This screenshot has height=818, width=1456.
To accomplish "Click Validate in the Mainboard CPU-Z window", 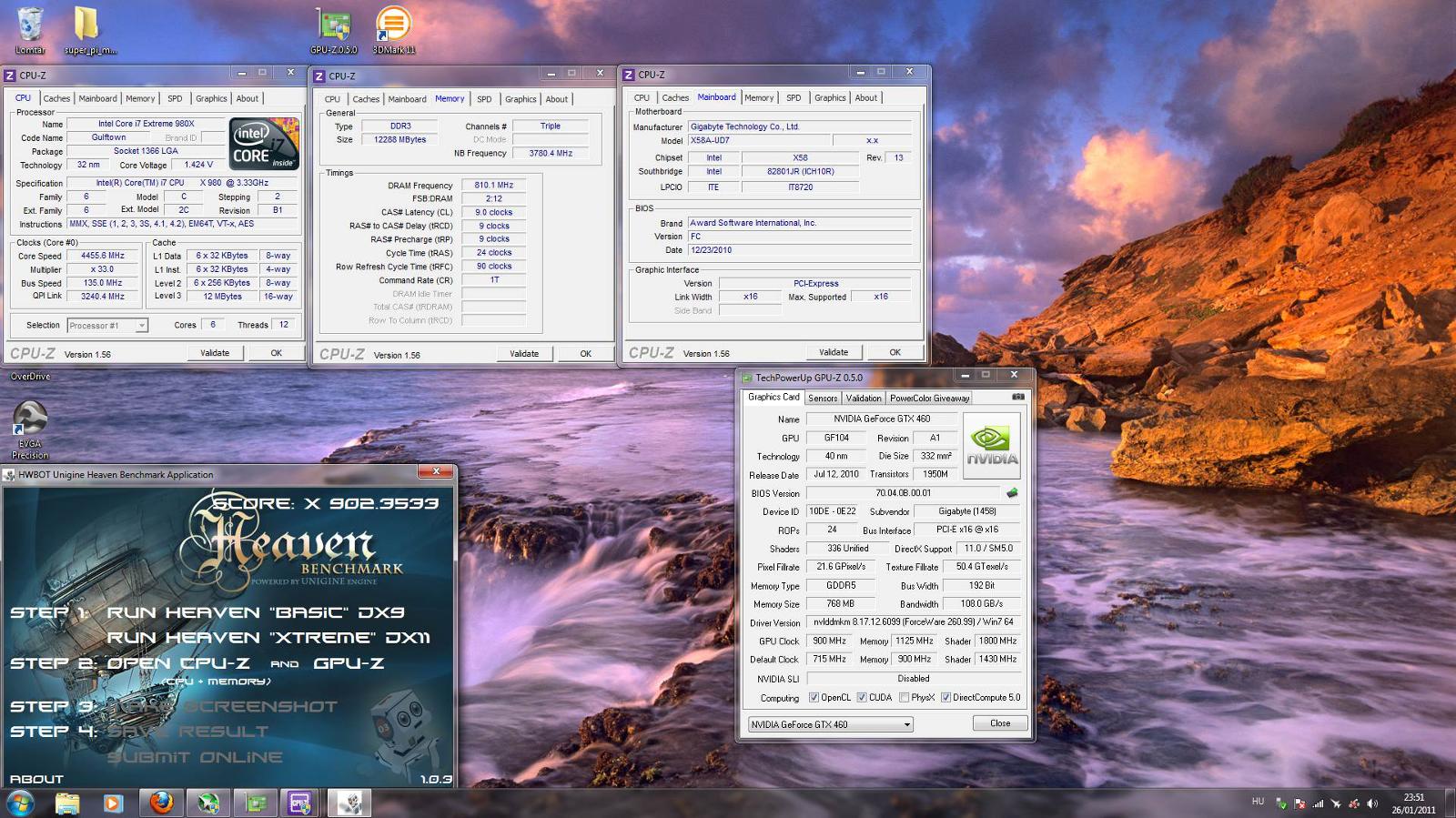I will (x=834, y=352).
